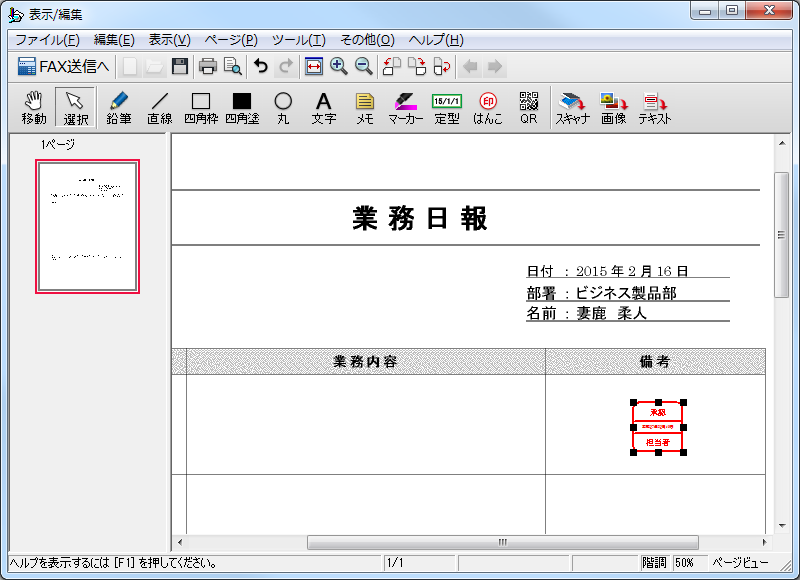Go to previous page arrow
This screenshot has height=580, width=800.
(x=470, y=66)
